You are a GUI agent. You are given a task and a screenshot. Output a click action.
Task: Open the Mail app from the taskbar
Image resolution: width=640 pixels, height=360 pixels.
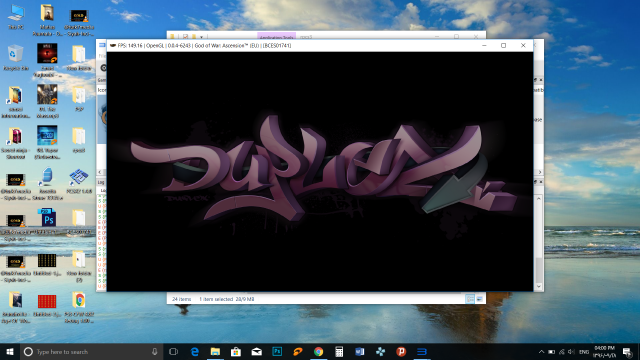pos(256,351)
